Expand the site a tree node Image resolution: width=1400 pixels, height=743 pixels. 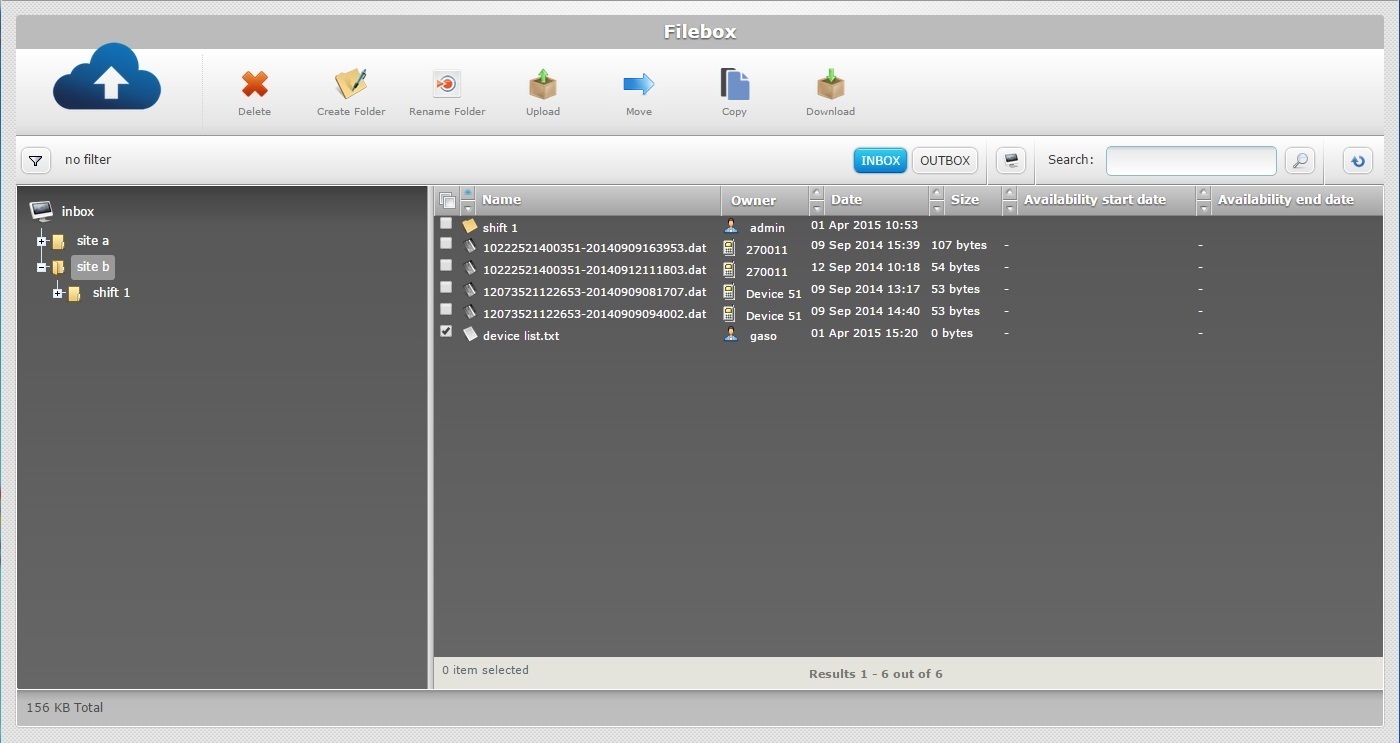[x=42, y=241]
